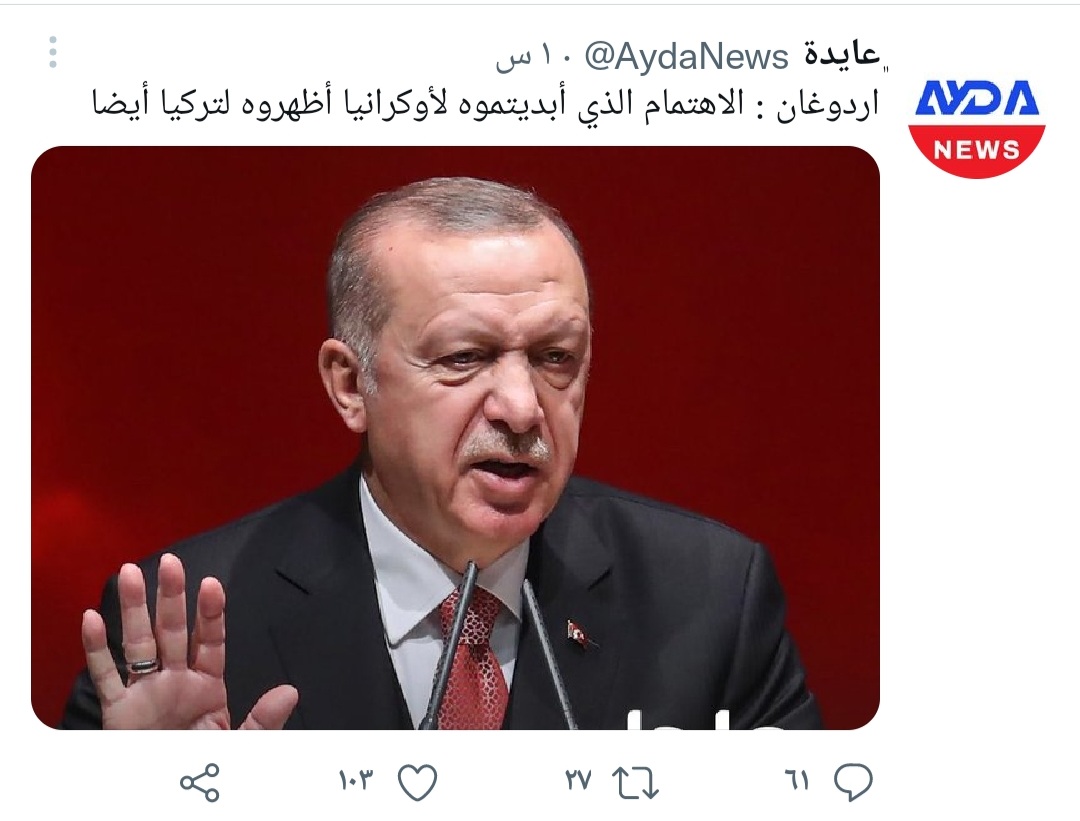Share the tweet with the share icon
The height and width of the screenshot is (821, 1080).
[x=200, y=782]
